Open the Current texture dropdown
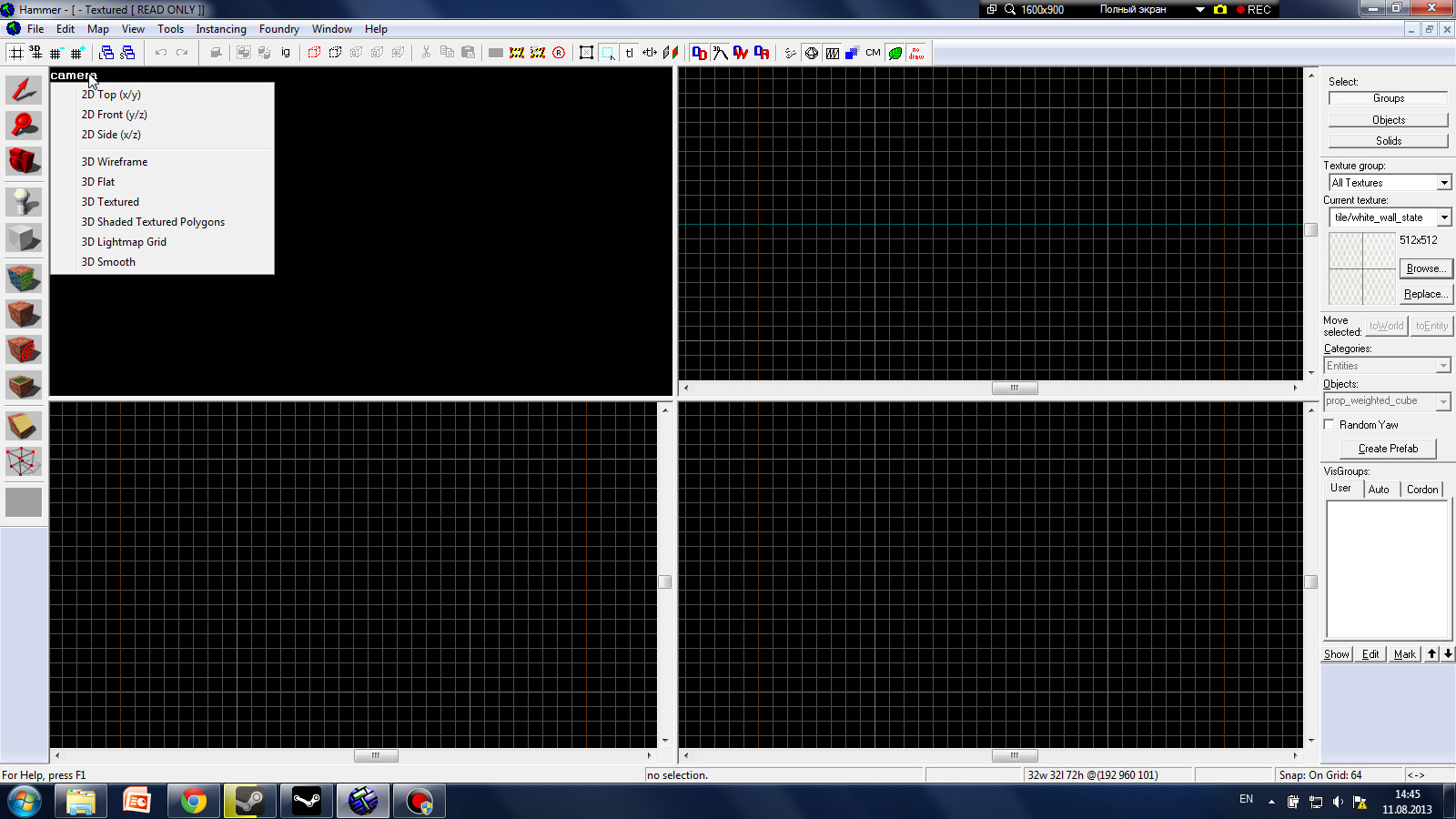Image resolution: width=1456 pixels, height=819 pixels. tap(1444, 217)
